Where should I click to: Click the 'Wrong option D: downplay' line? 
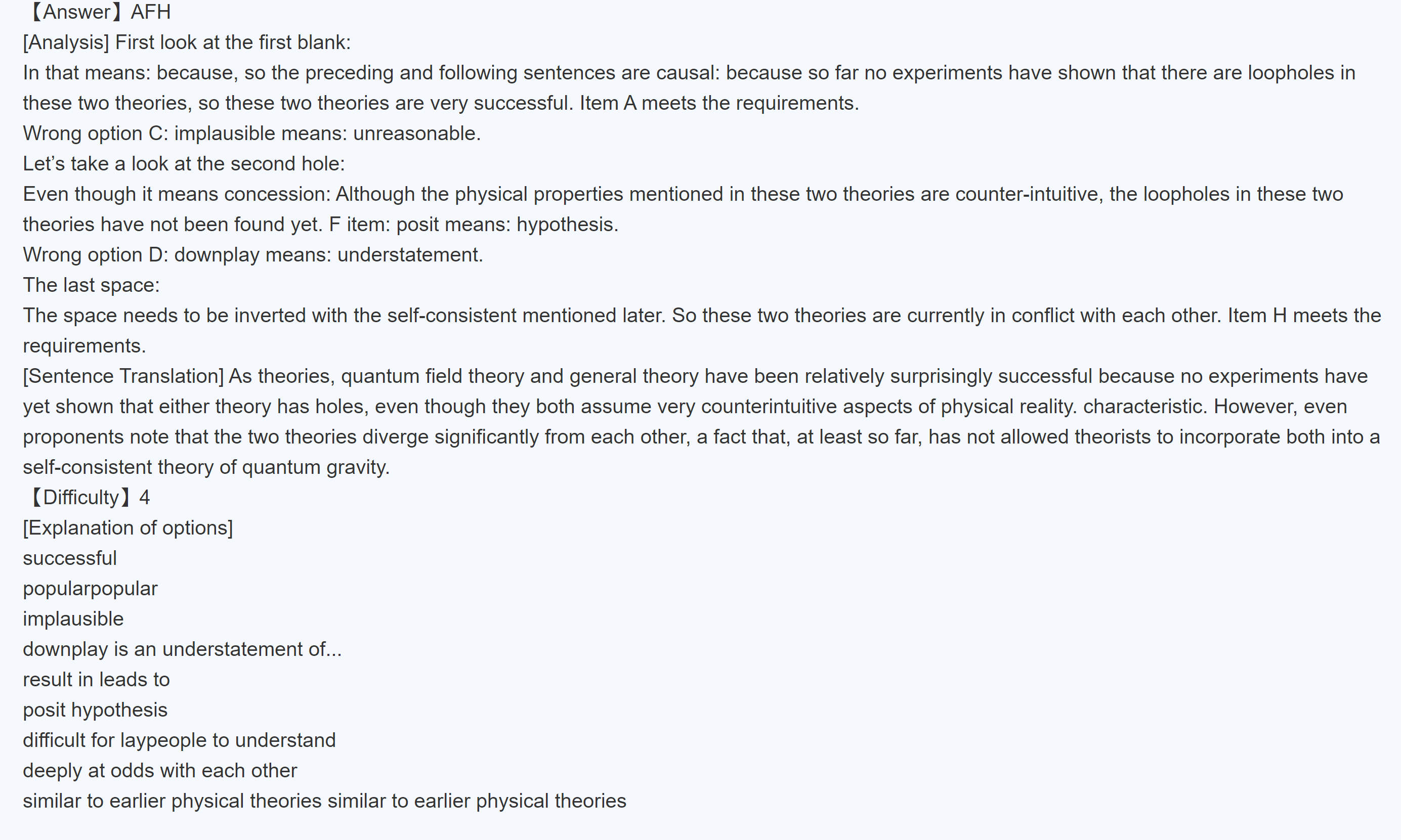(252, 255)
